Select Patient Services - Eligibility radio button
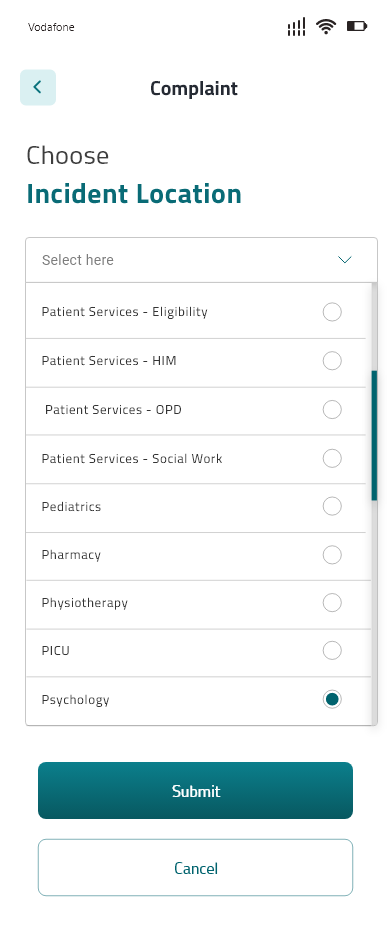Image resolution: width=390 pixels, height=928 pixels. coord(332,312)
